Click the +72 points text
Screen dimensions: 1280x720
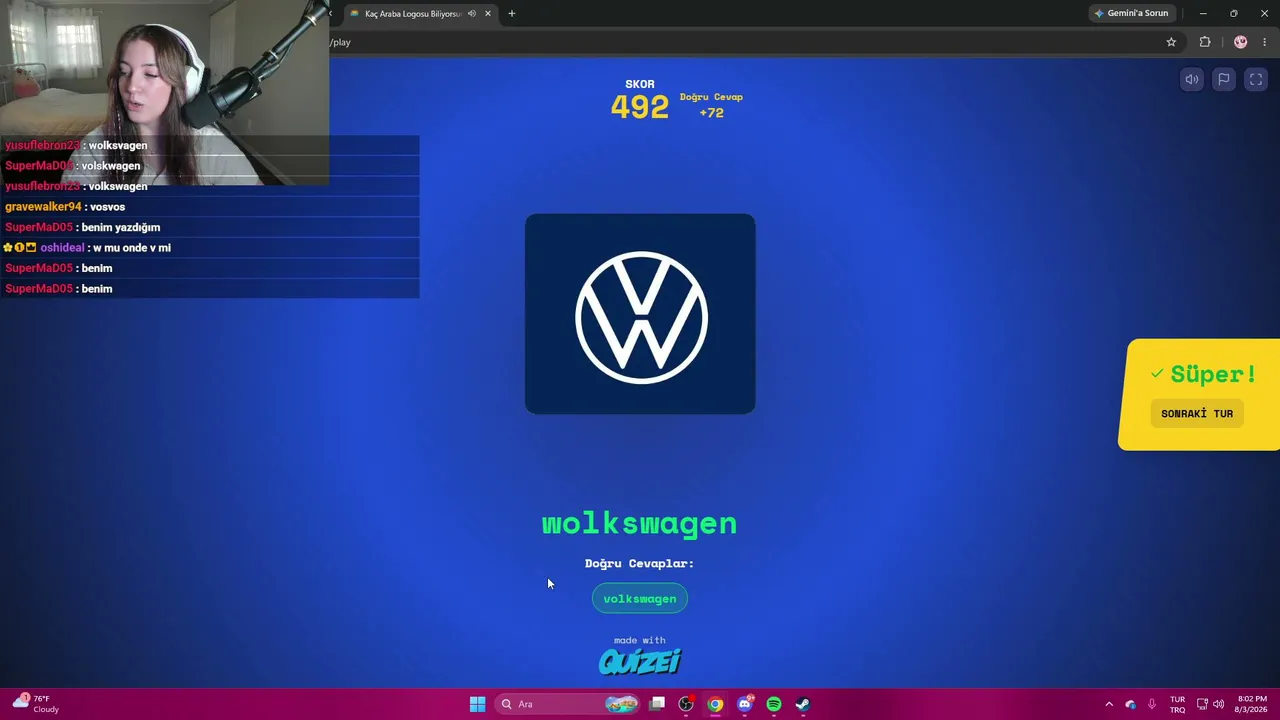point(711,112)
